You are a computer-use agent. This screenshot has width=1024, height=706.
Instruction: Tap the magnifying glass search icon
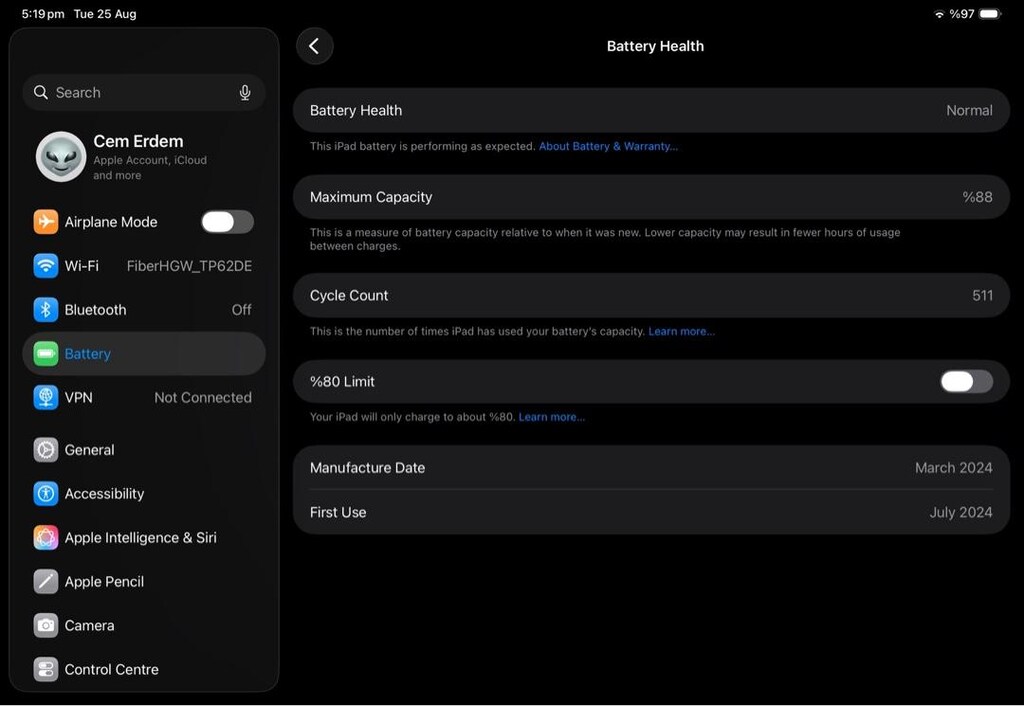40,93
